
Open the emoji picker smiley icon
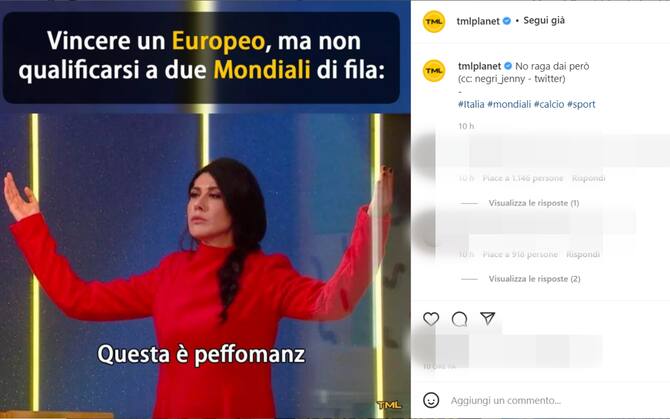[x=431, y=400]
